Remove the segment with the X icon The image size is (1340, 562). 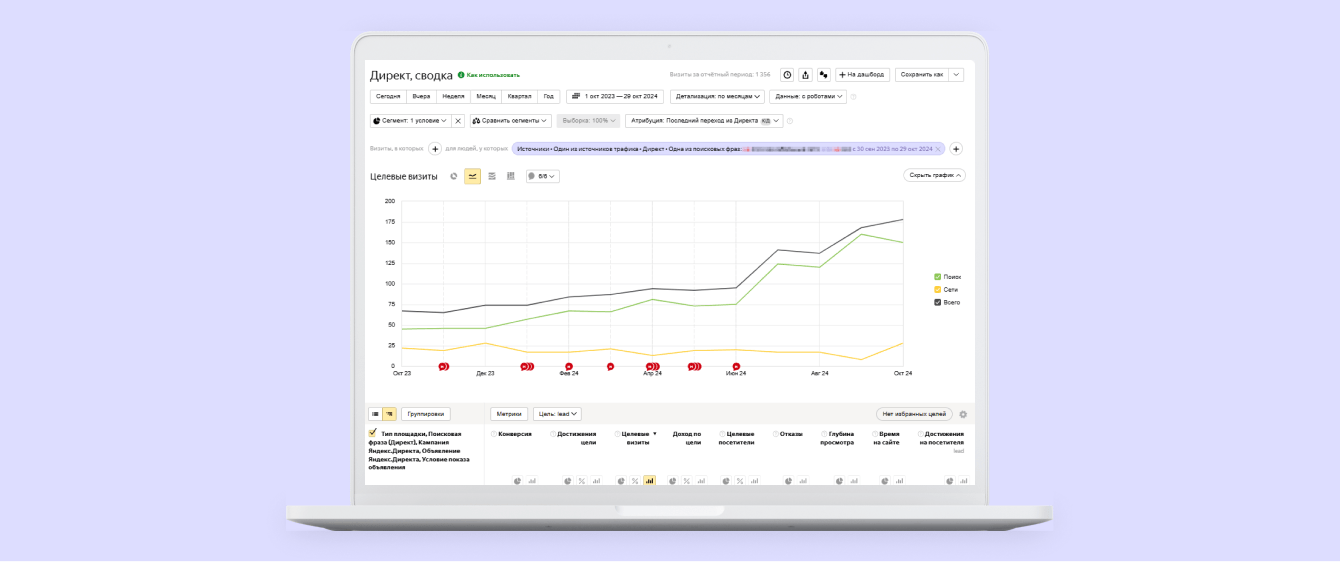point(458,121)
